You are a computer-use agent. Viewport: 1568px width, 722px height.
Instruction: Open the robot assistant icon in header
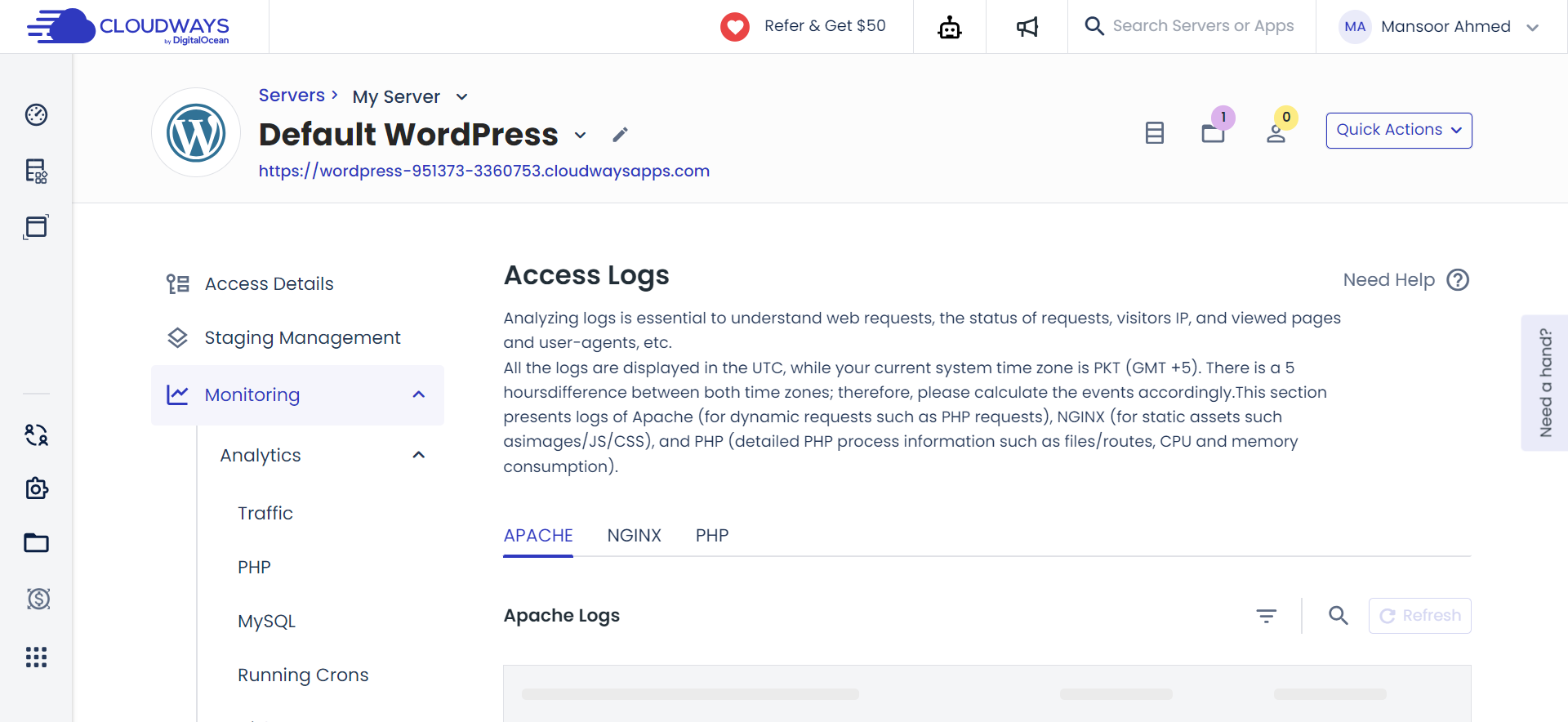(950, 27)
